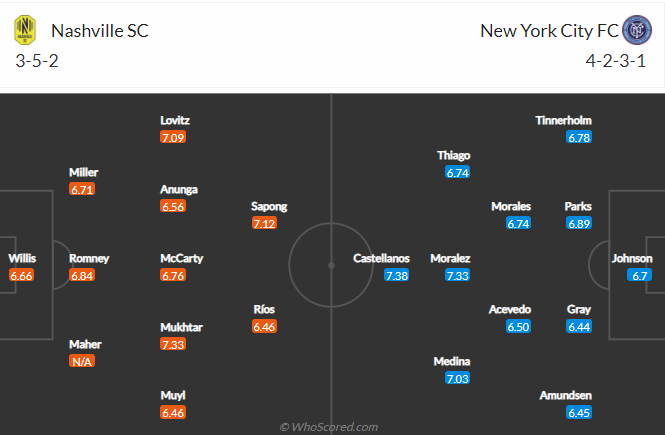Viewport: 665px width, 435px height.
Task: Click Johnson's 6.7 rating badge
Action: [640, 276]
